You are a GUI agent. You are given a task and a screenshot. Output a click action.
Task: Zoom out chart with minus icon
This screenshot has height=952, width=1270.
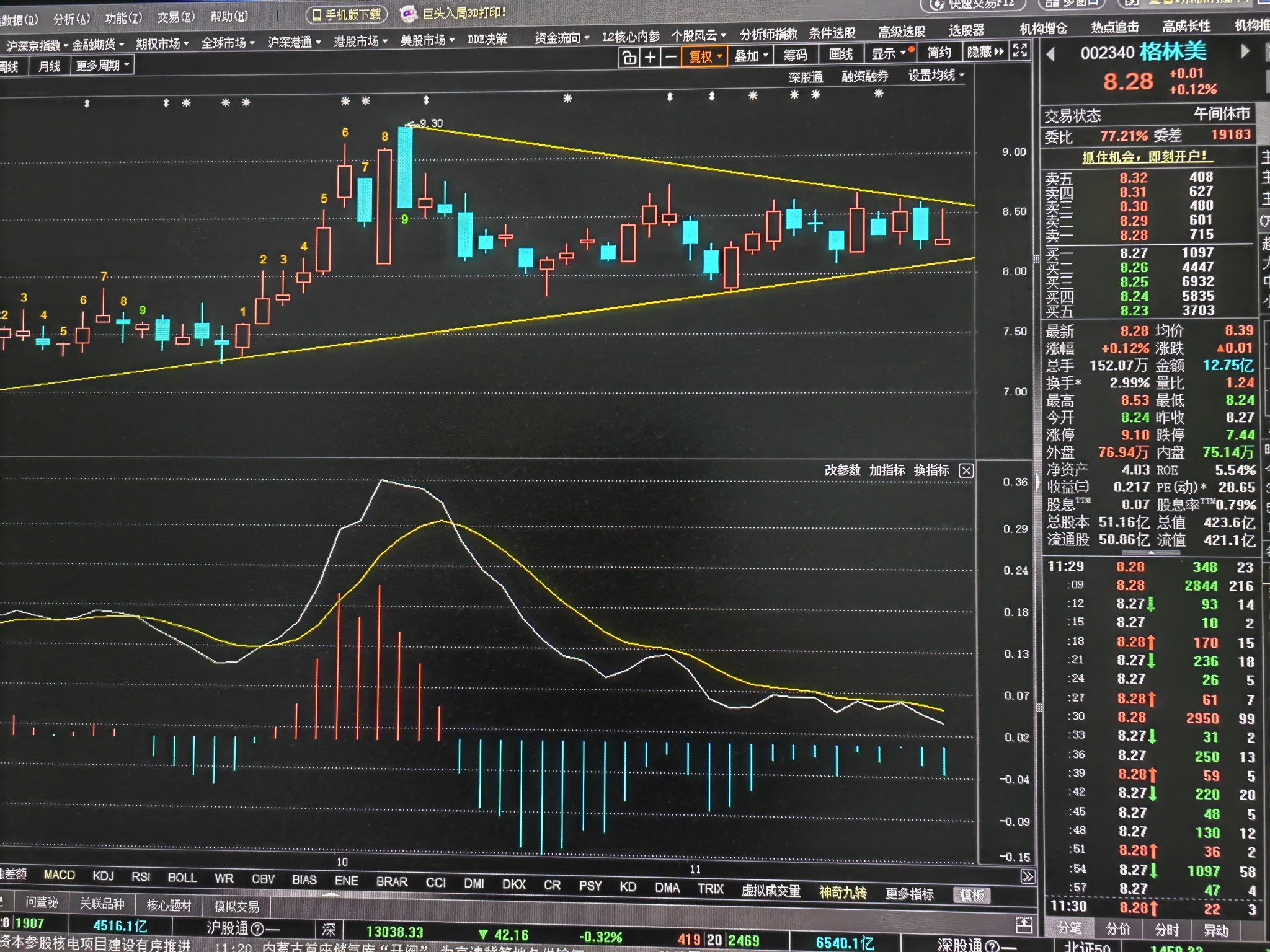pyautogui.click(x=670, y=57)
